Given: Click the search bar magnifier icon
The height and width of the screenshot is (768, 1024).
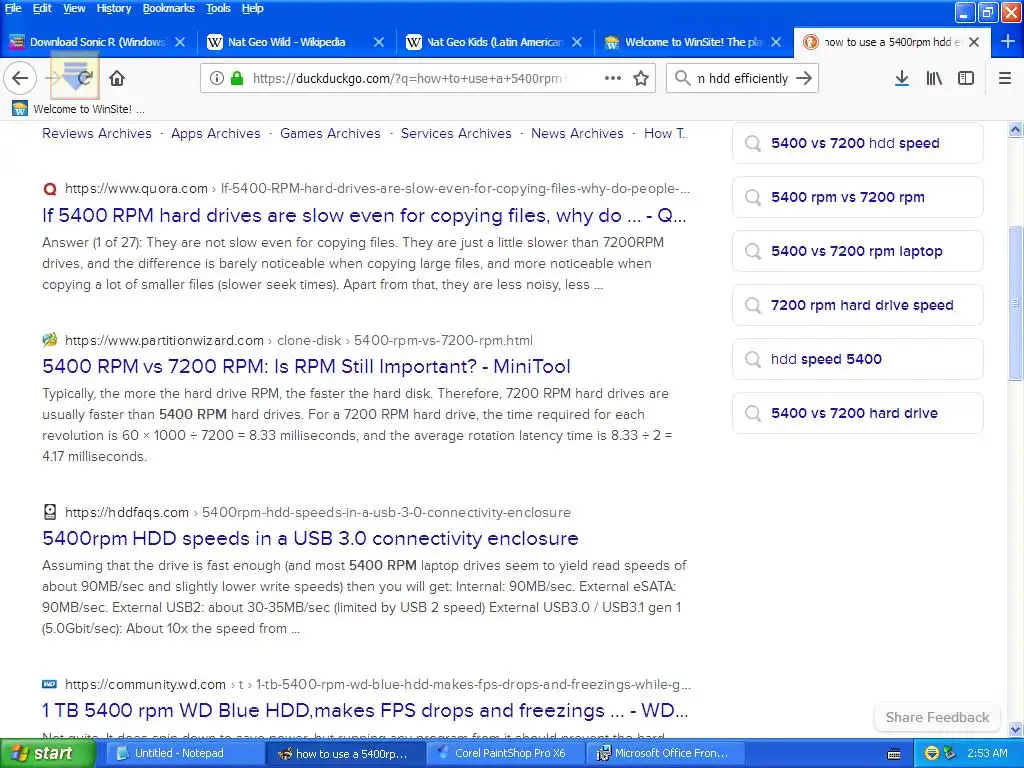Looking at the screenshot, I should pyautogui.click(x=682, y=78).
